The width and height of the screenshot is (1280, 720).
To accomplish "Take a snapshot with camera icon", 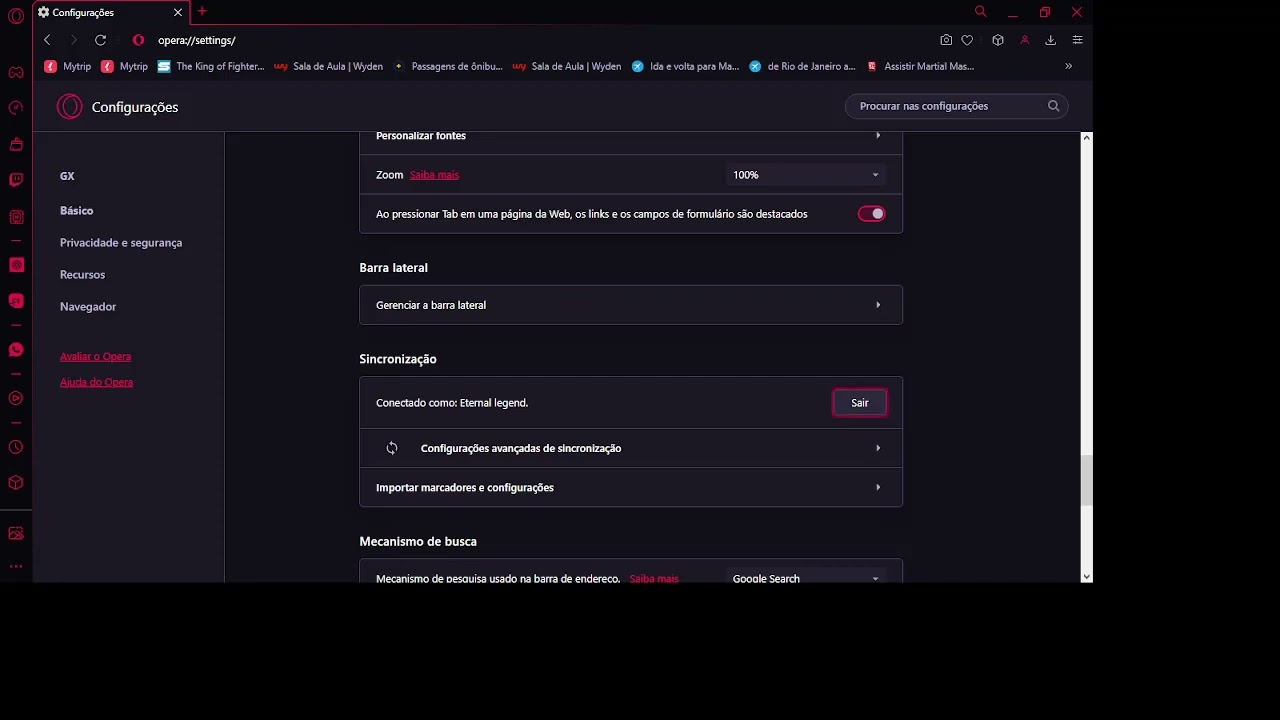I will 946,40.
